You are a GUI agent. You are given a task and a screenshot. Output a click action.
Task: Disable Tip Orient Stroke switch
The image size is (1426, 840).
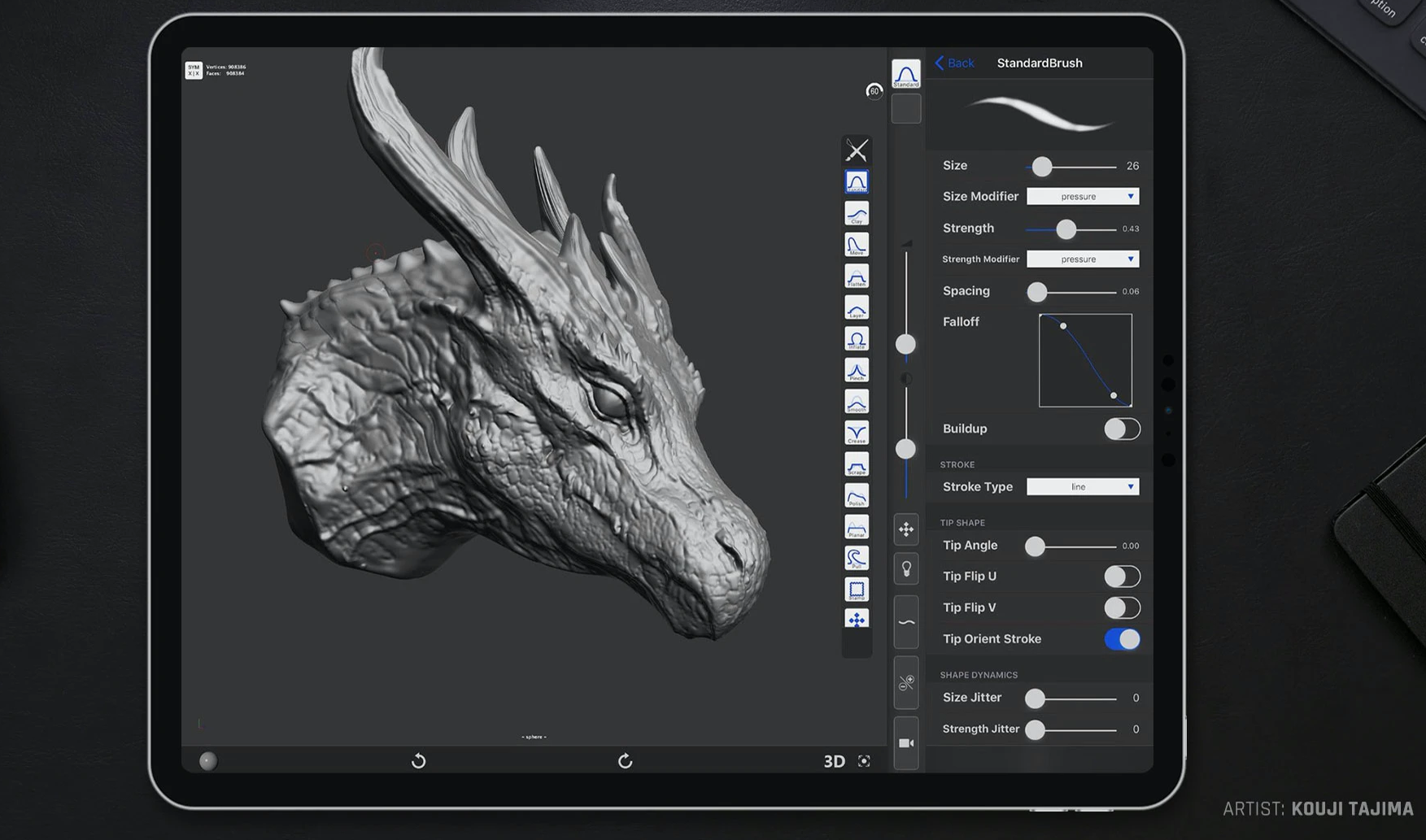tap(1121, 639)
